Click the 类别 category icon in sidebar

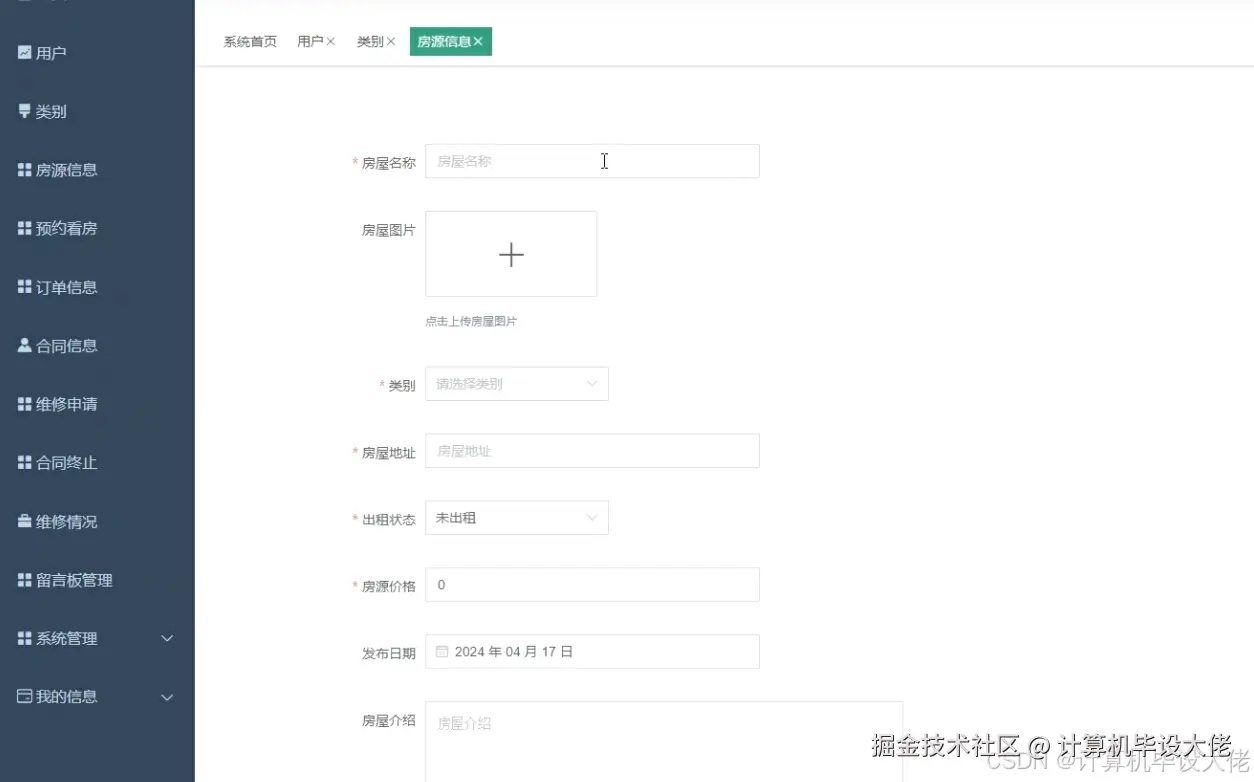(x=22, y=111)
